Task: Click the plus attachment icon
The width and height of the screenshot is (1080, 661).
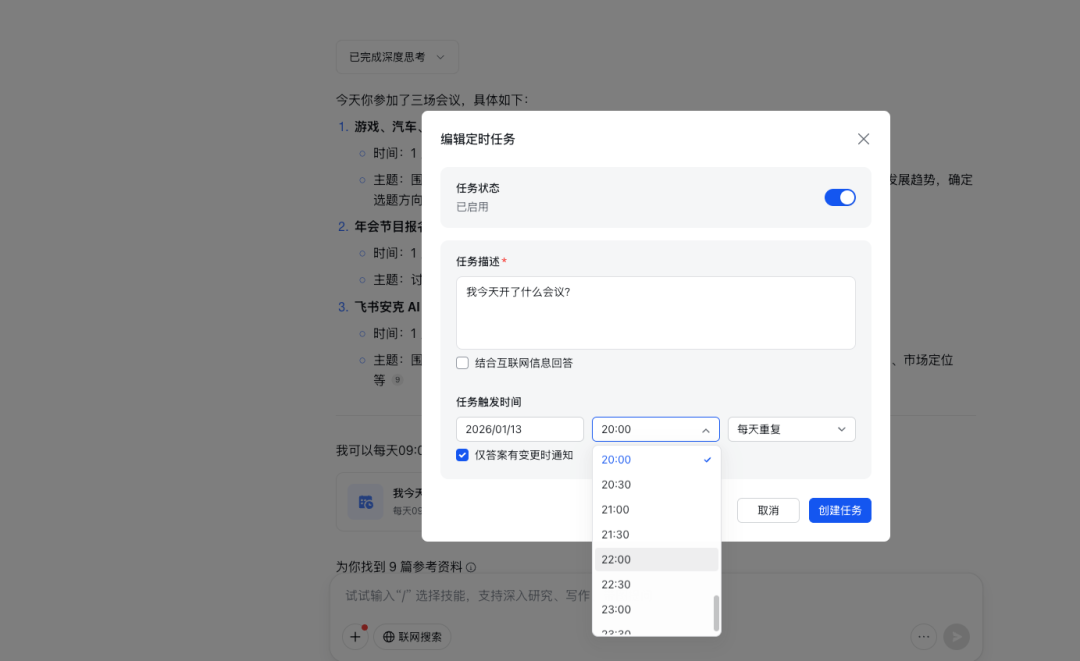Action: point(355,637)
